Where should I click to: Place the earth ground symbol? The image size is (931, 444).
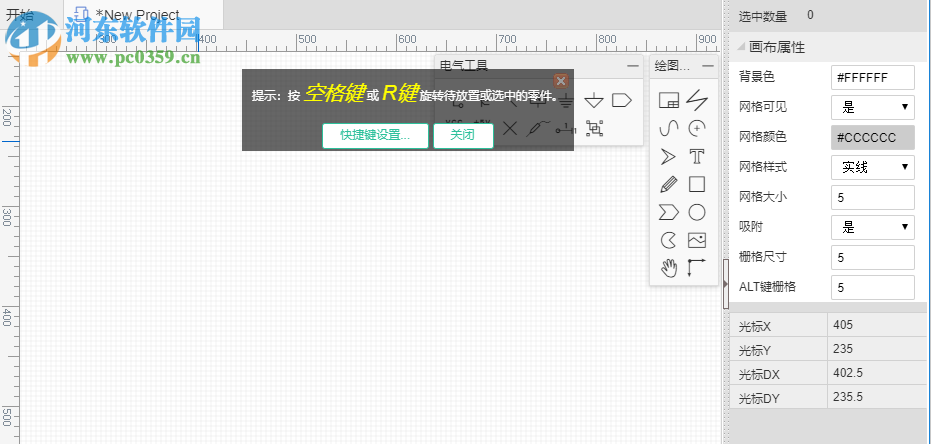(x=567, y=101)
